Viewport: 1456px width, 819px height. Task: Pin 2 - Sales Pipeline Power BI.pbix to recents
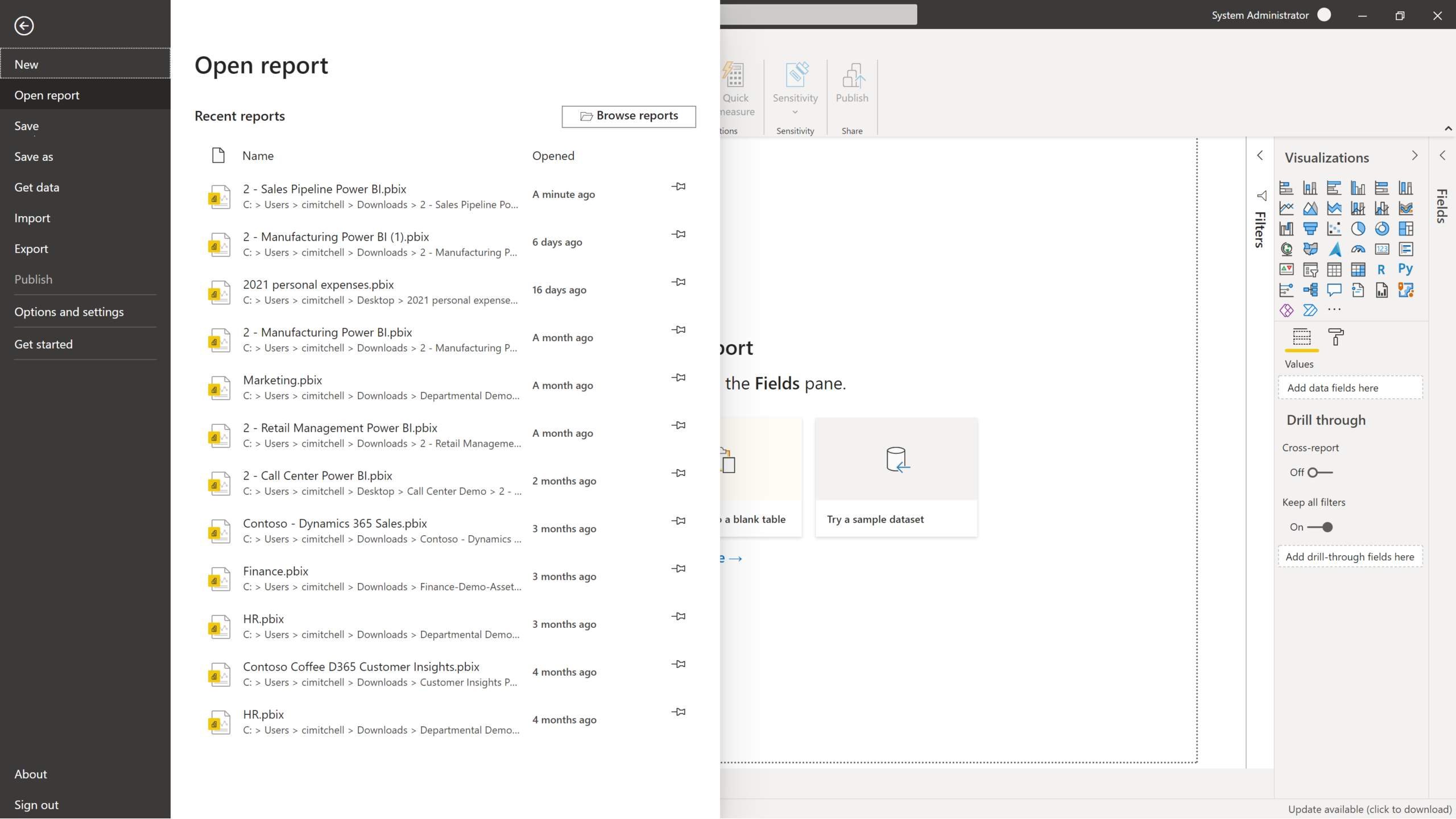pyautogui.click(x=679, y=187)
